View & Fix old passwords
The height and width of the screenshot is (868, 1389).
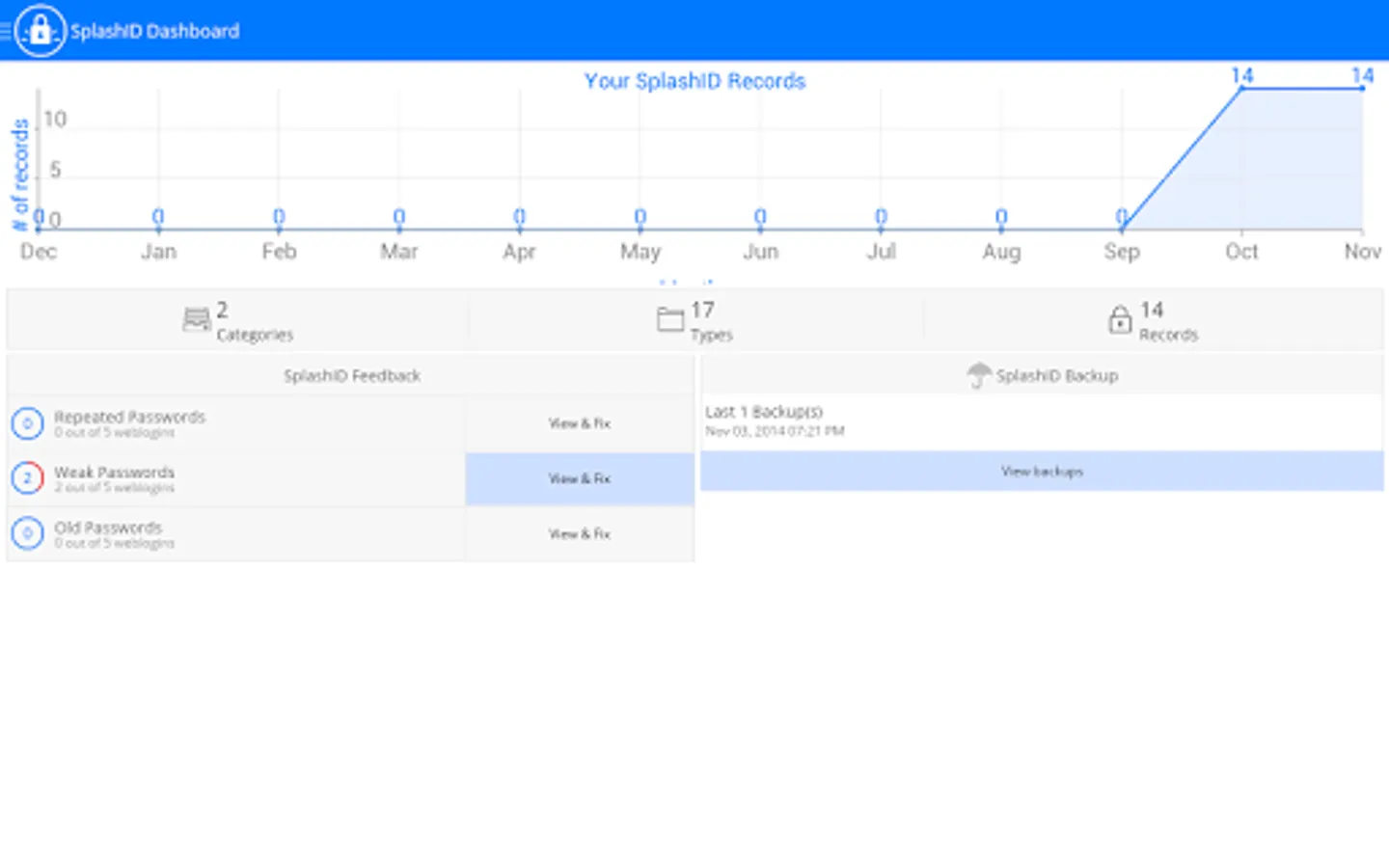[x=580, y=533]
